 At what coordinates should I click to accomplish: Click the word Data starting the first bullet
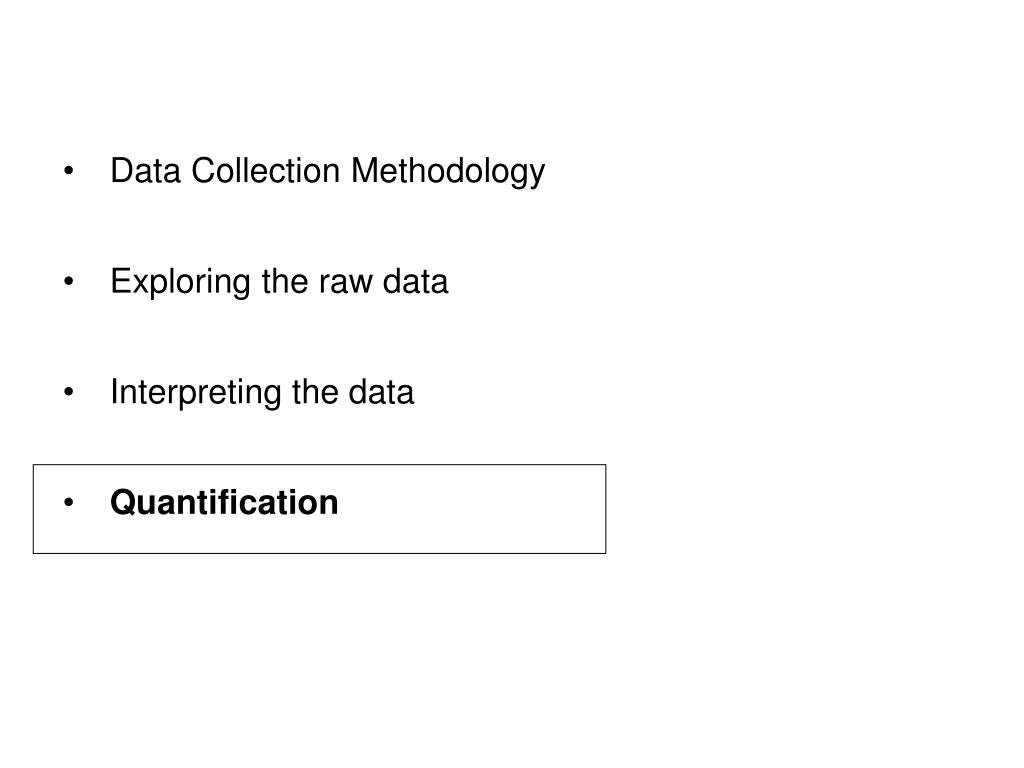(x=146, y=171)
